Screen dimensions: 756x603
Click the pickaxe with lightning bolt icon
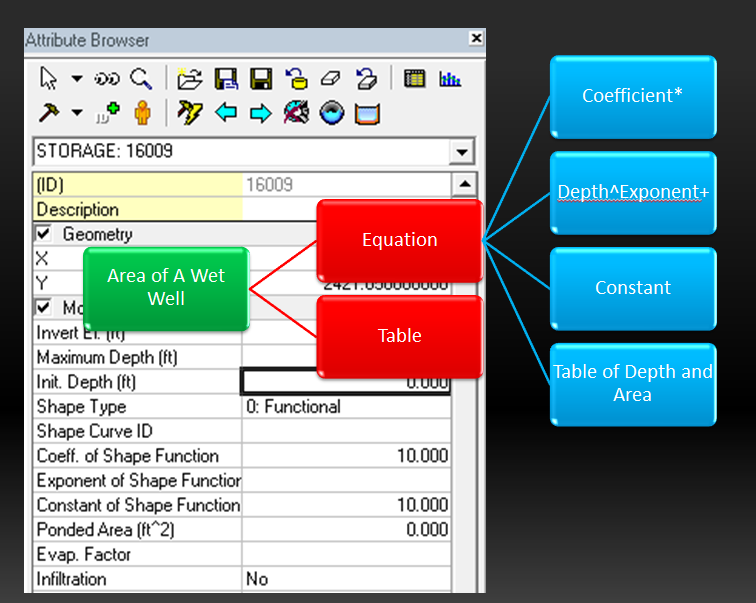(x=189, y=113)
